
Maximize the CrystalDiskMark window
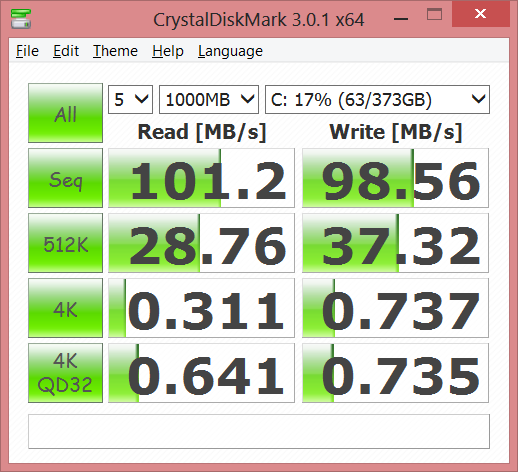click(x=434, y=15)
